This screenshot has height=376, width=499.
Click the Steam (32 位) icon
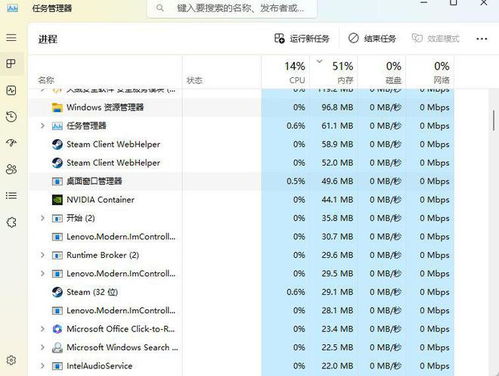tap(57, 292)
